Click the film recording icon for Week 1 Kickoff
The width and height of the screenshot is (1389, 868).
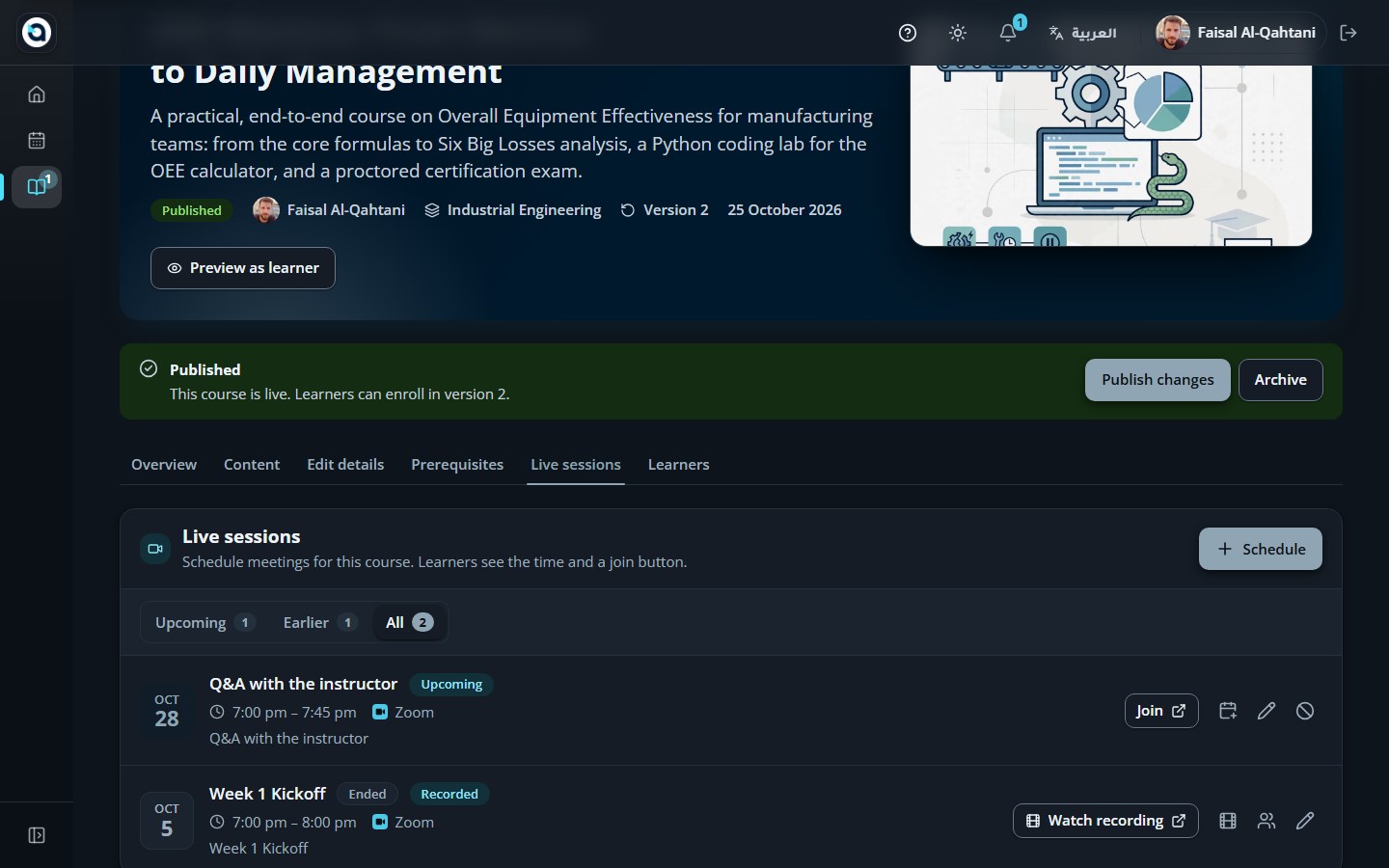pyautogui.click(x=1228, y=821)
